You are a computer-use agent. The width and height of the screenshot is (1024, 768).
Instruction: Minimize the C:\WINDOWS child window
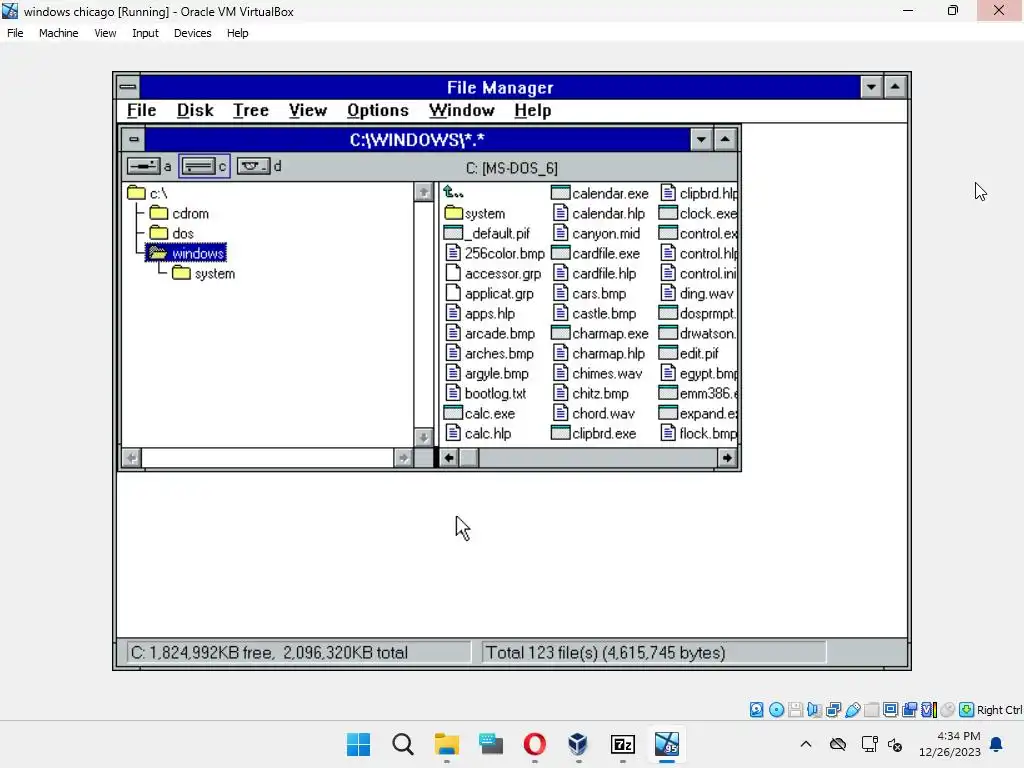[701, 139]
